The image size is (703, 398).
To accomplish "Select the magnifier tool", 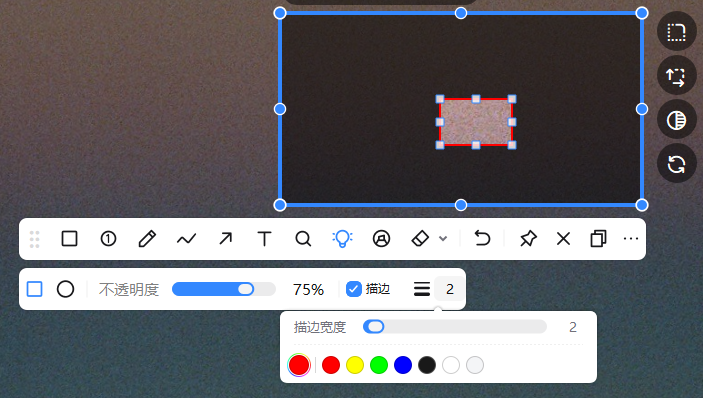I will tap(303, 239).
